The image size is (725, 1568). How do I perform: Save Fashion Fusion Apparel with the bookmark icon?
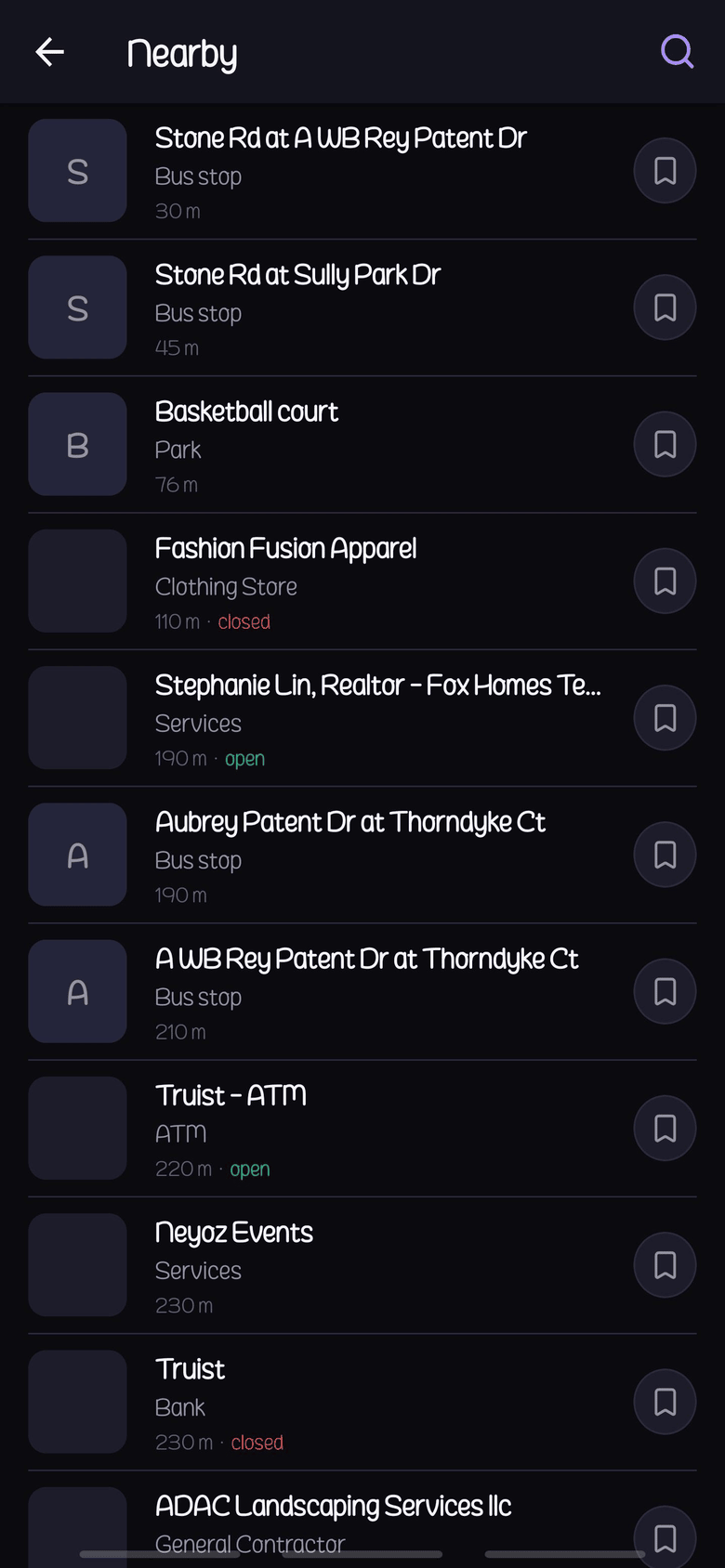pos(664,581)
